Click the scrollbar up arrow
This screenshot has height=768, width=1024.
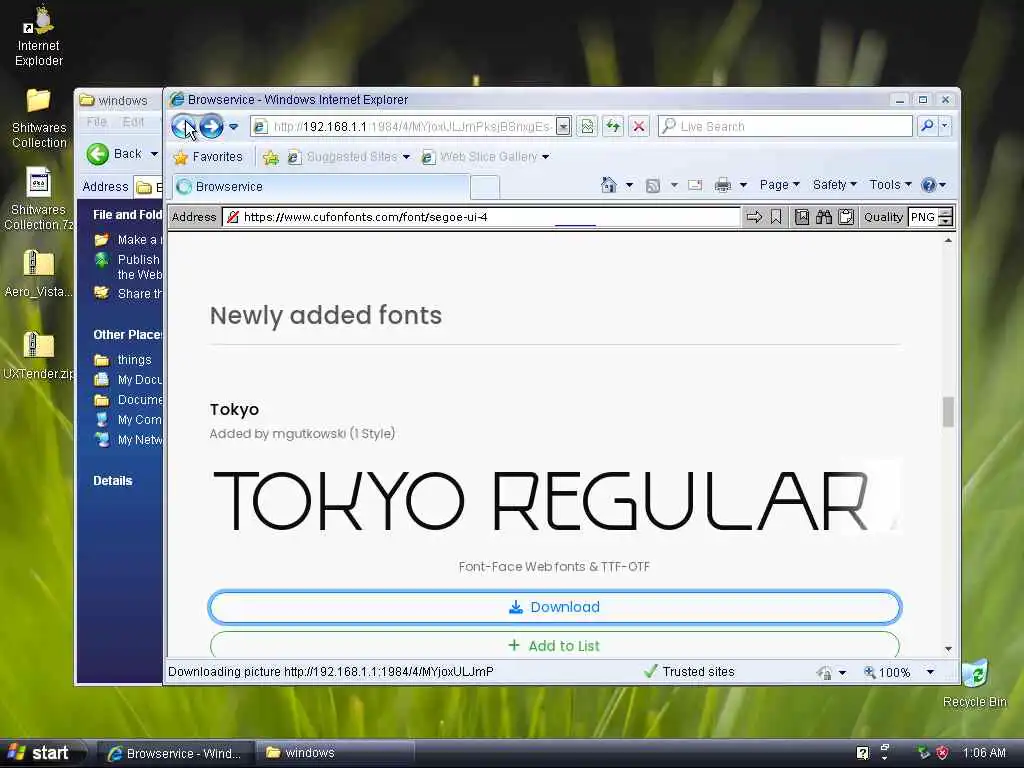click(948, 241)
